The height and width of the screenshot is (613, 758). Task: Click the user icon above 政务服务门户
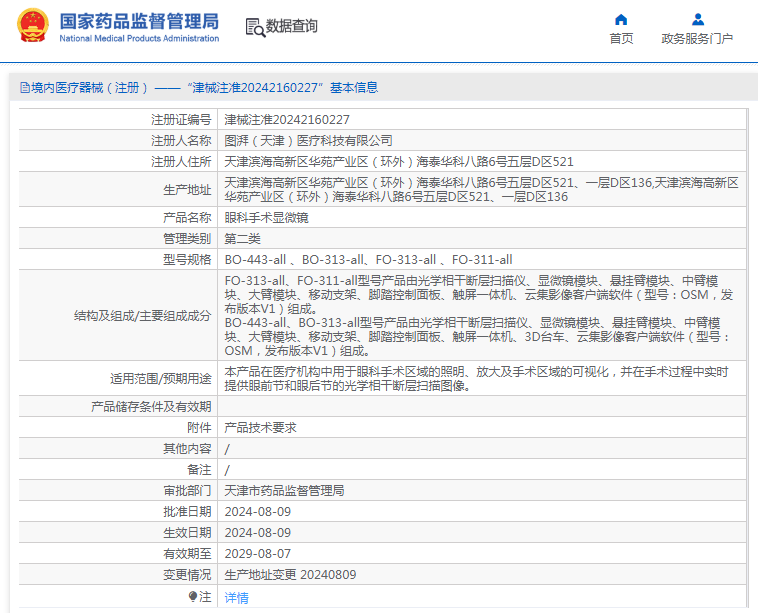click(698, 19)
